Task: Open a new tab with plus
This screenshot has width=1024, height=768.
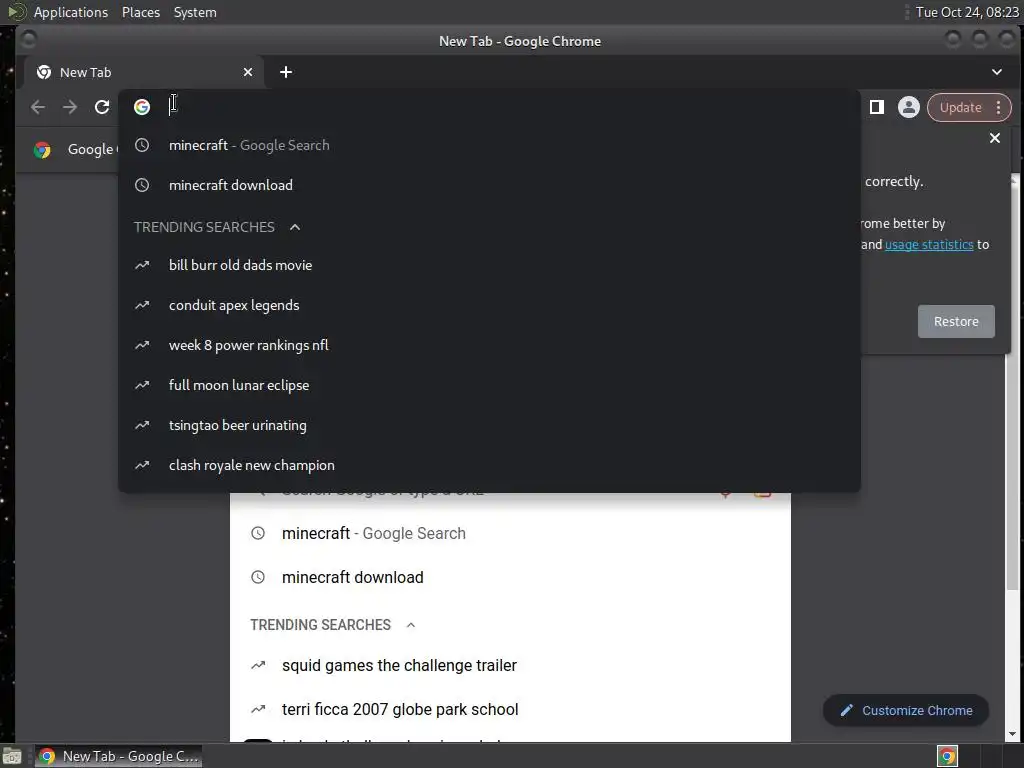Action: (x=285, y=72)
